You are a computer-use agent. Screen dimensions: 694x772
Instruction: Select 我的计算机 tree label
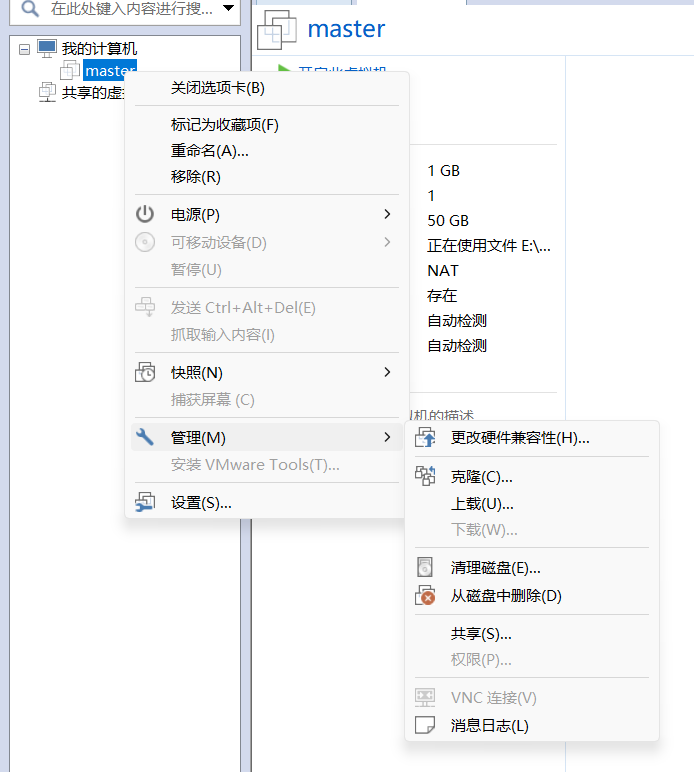99,48
